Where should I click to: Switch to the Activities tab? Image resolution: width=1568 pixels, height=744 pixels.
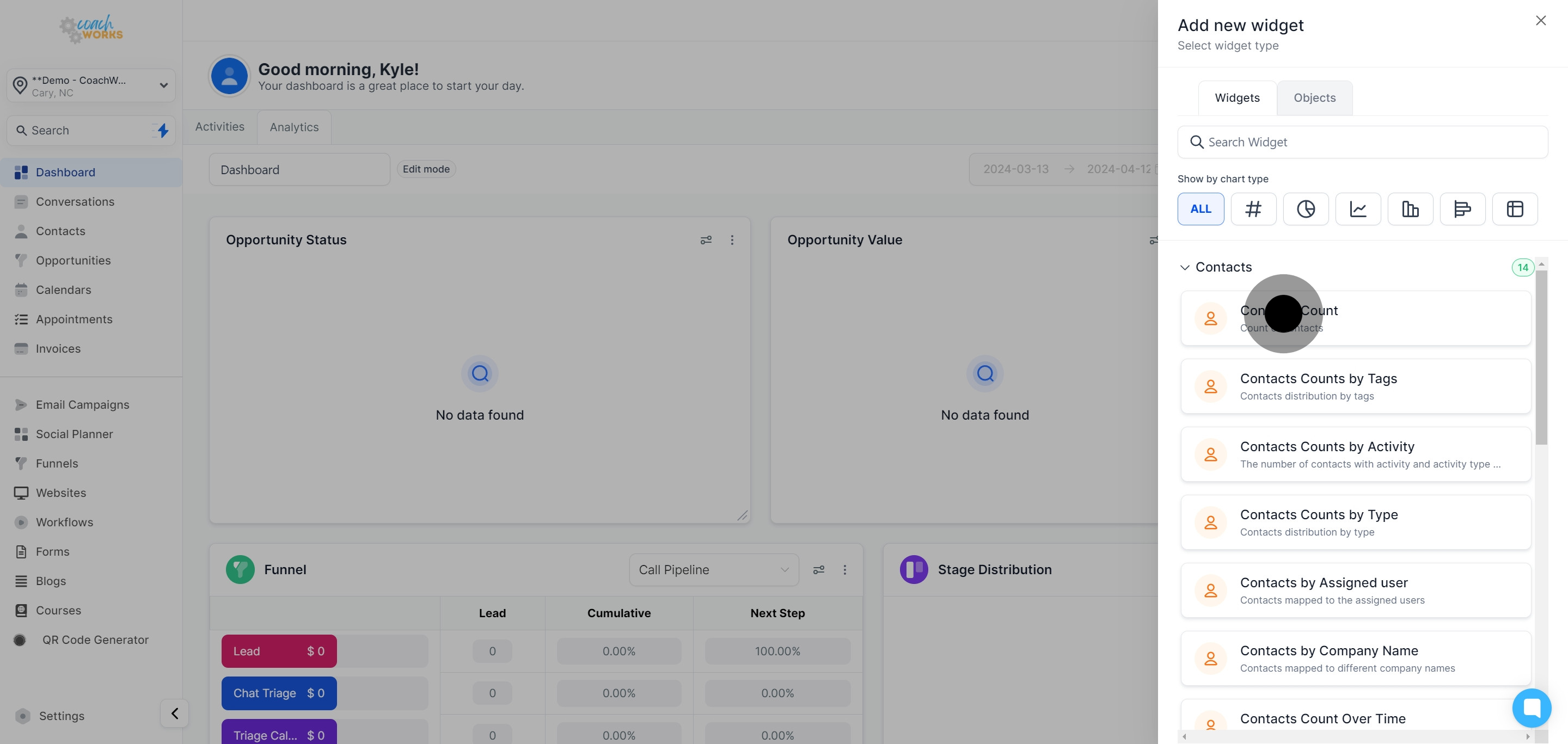coord(219,126)
